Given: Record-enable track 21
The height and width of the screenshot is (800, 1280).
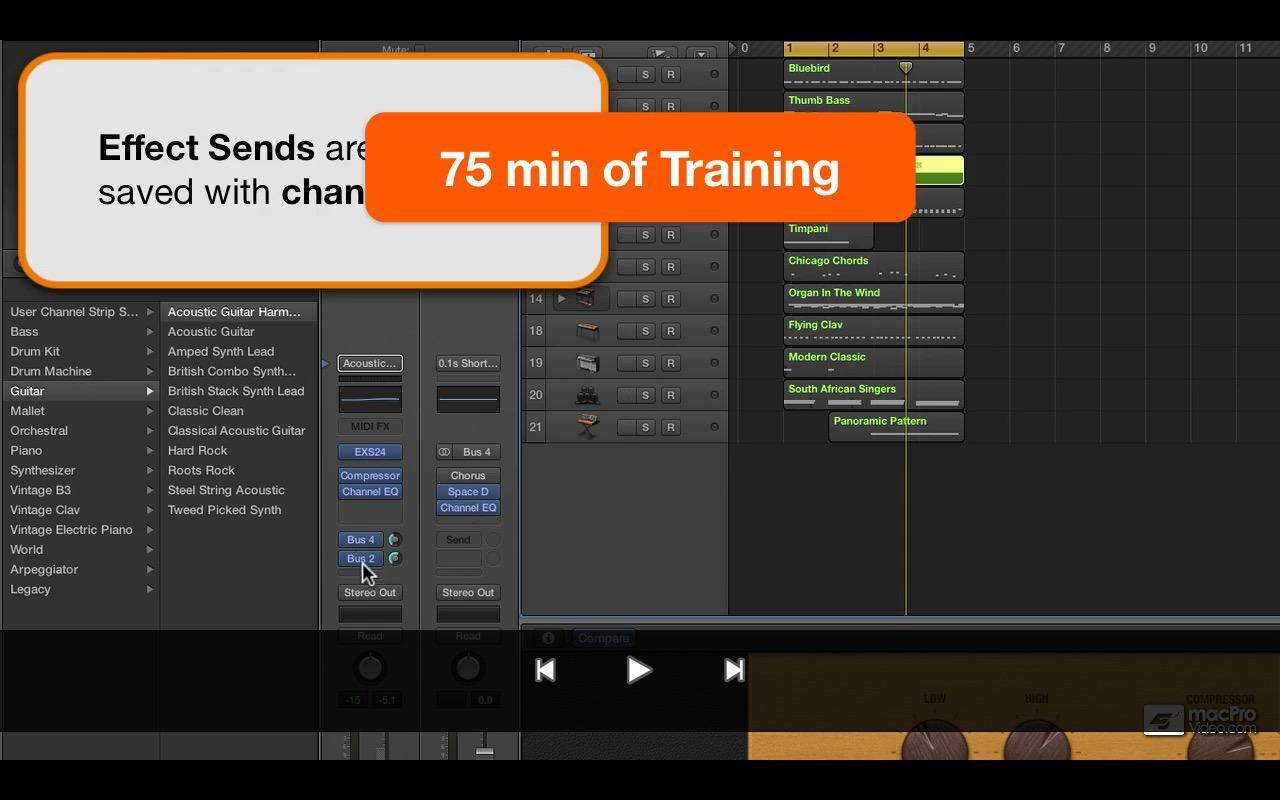Looking at the screenshot, I should (670, 427).
